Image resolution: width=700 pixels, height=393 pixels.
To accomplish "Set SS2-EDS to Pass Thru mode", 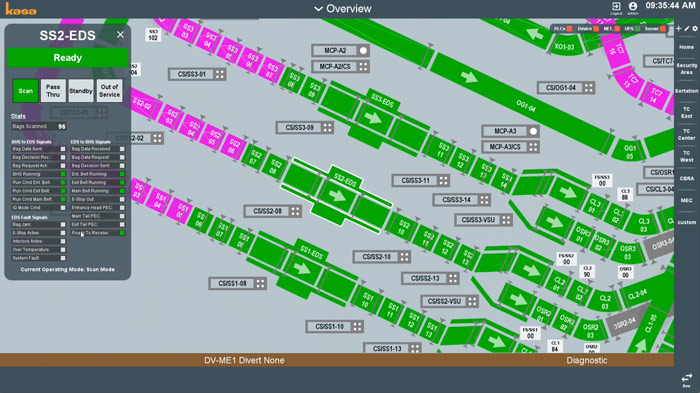I will (x=53, y=91).
